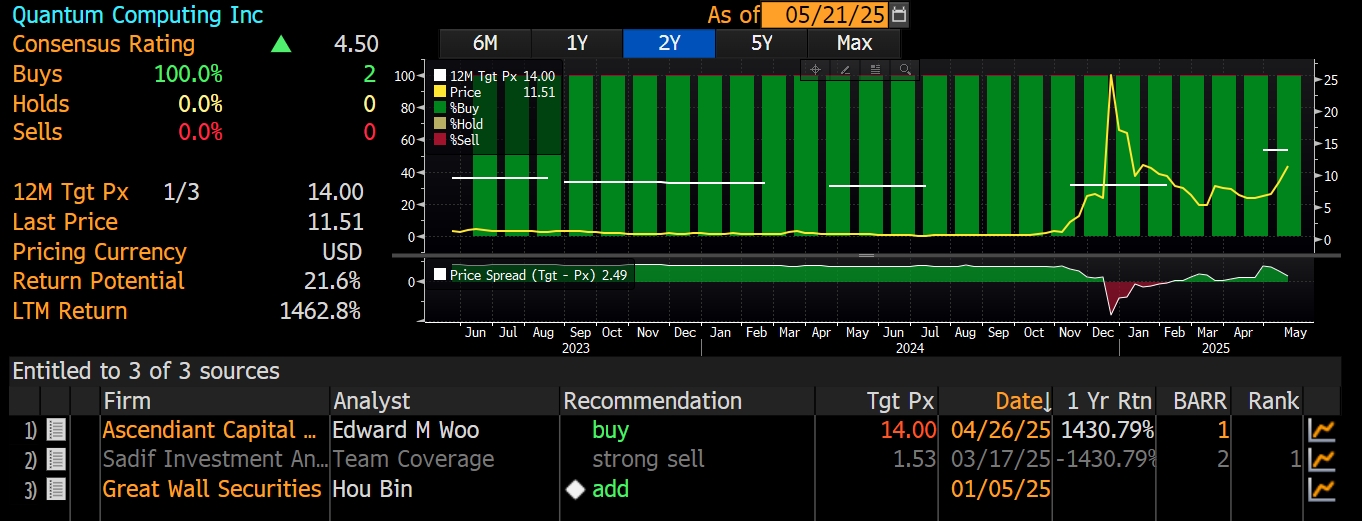Screen dimensions: 1362x521
Task: Open document icon for Sadif Investment row
Action: tap(56, 459)
